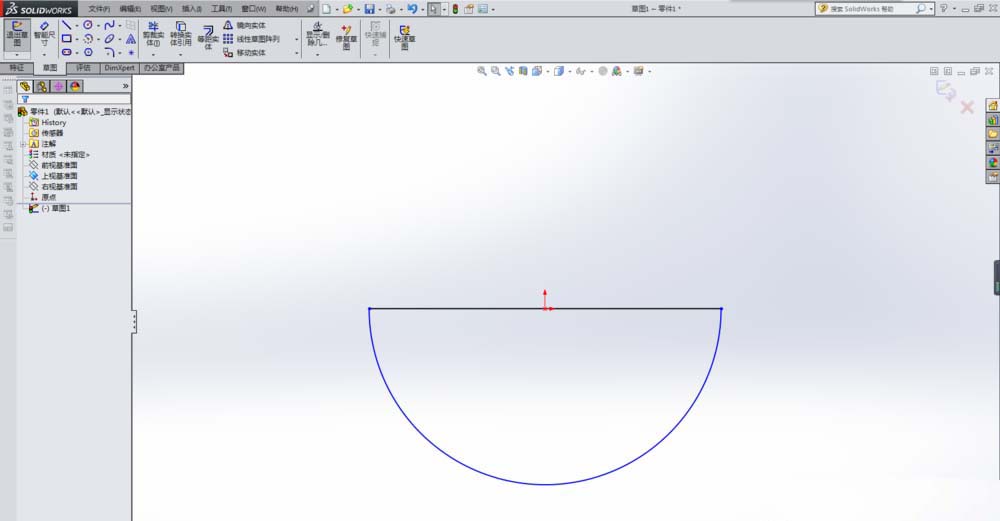Image resolution: width=1000 pixels, height=521 pixels.
Task: Open the SolidWorks Resources home tab
Action: [x=993, y=105]
